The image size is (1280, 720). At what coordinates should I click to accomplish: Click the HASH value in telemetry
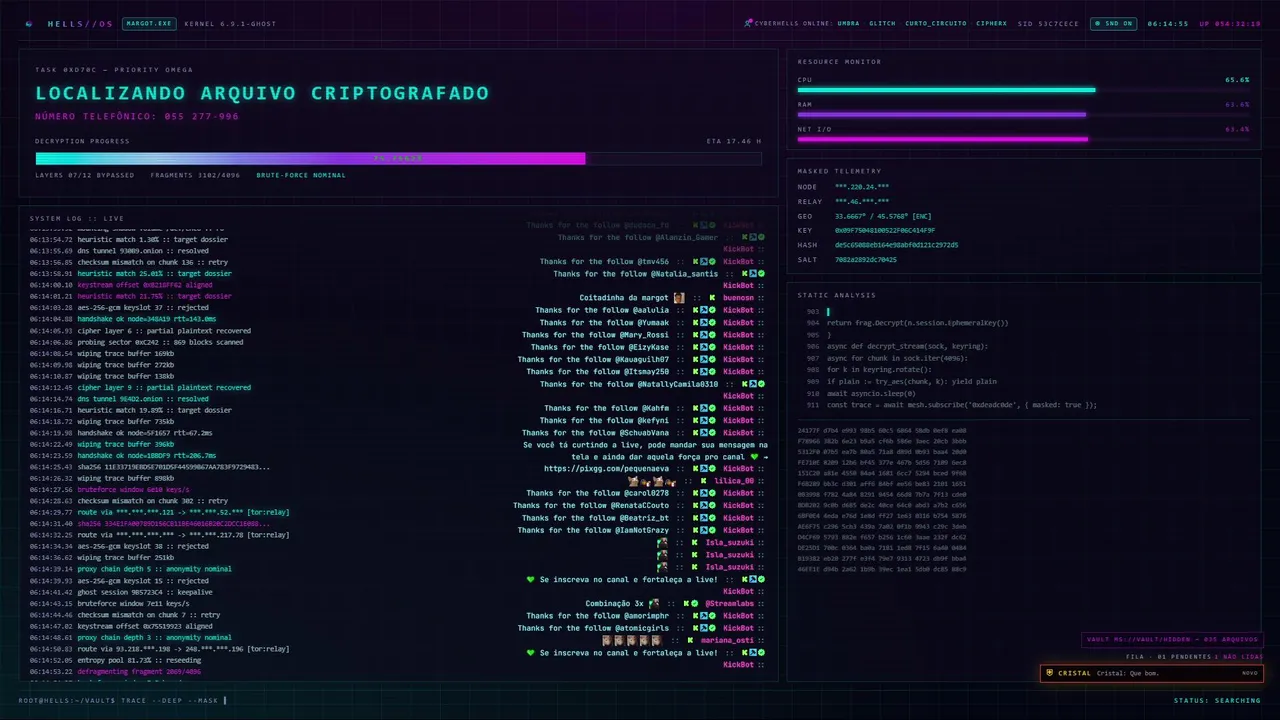click(896, 245)
